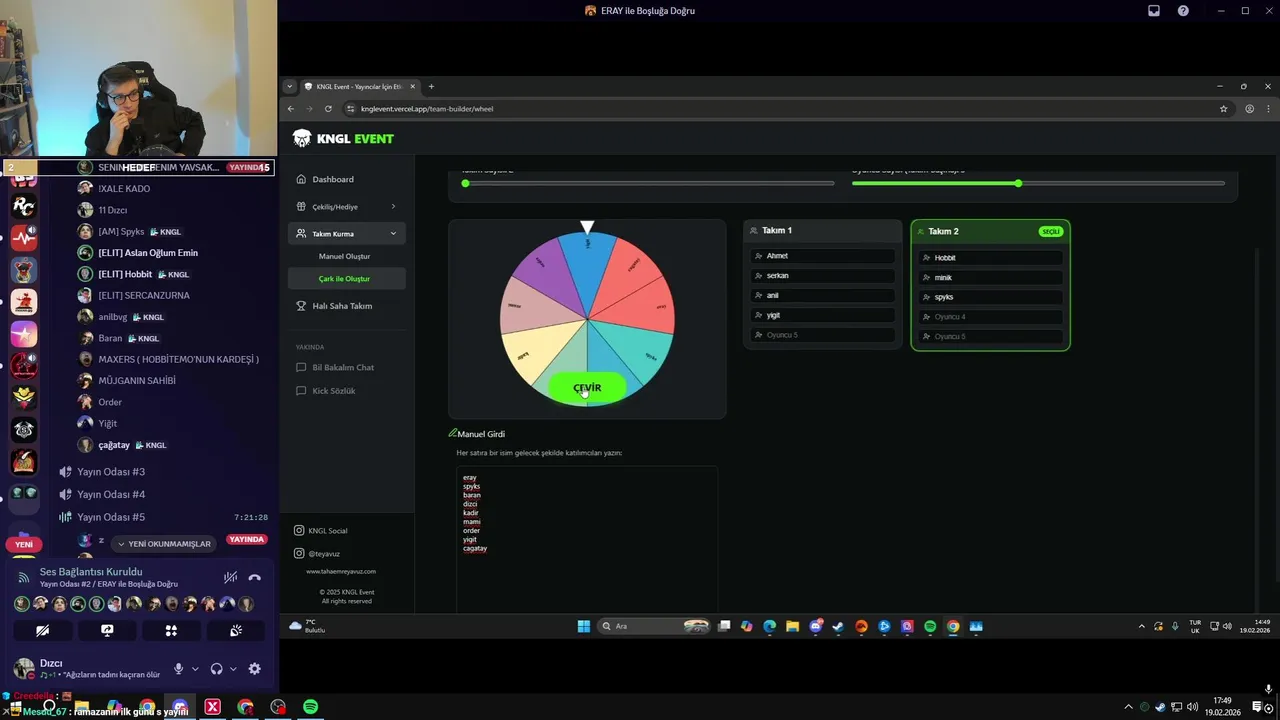The image size is (1280, 720).
Task: Bookmark this page with the star icon
Action: pyautogui.click(x=1223, y=108)
